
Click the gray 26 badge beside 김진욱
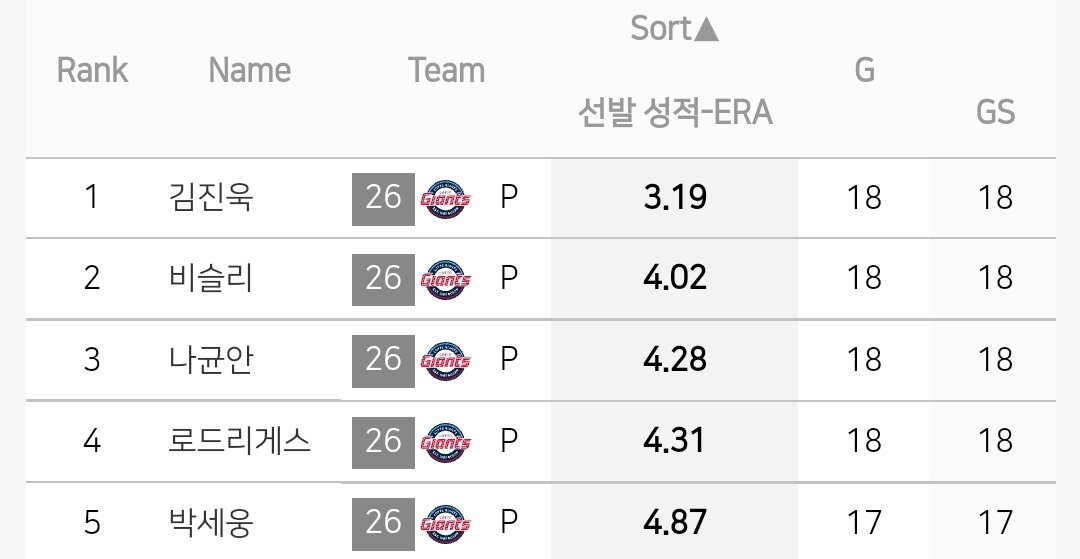click(384, 199)
